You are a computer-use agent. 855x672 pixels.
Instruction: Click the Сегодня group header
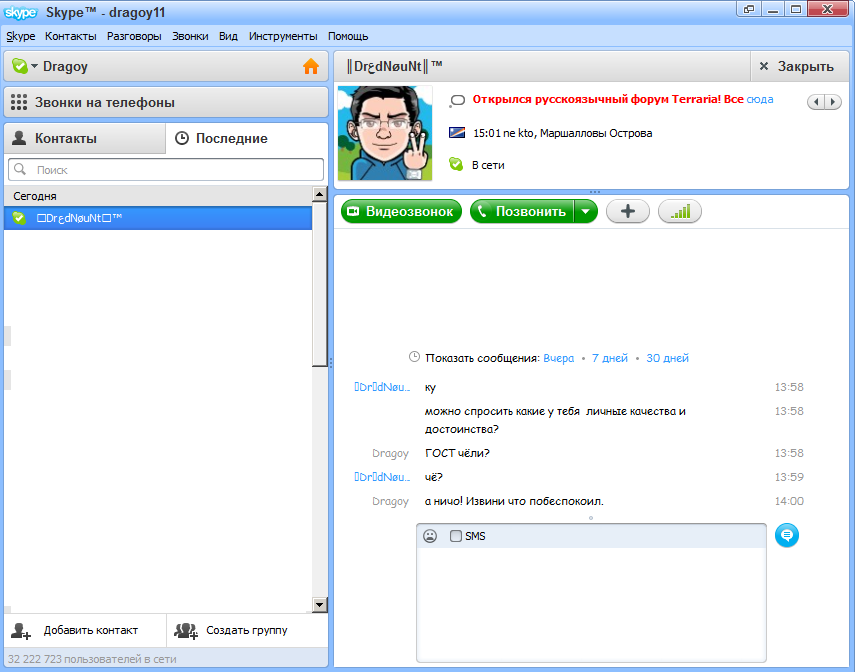coord(158,196)
